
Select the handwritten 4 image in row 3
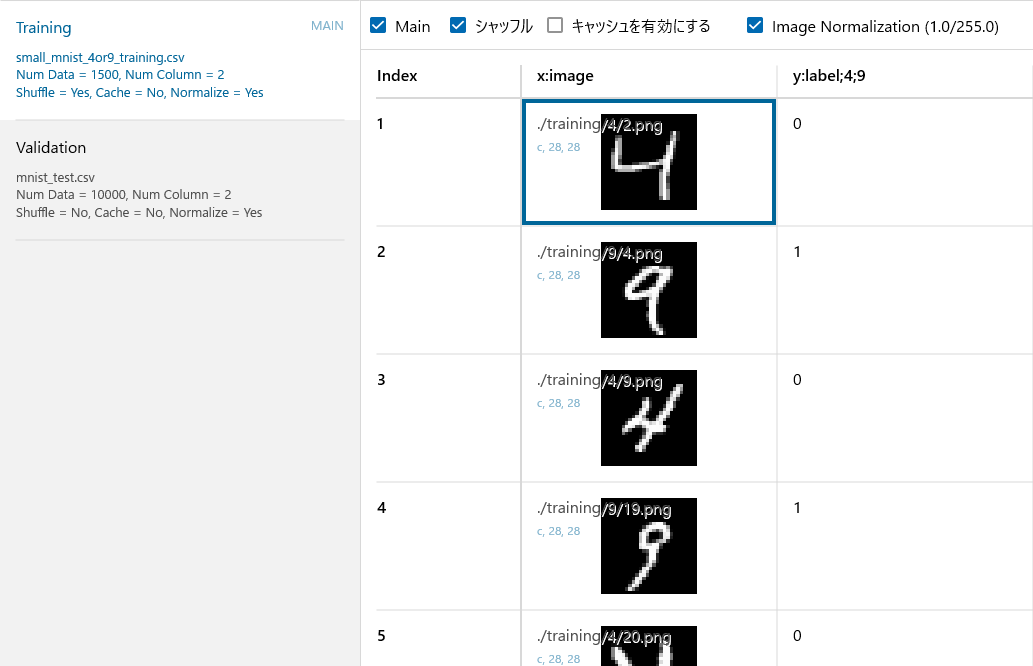tap(648, 418)
